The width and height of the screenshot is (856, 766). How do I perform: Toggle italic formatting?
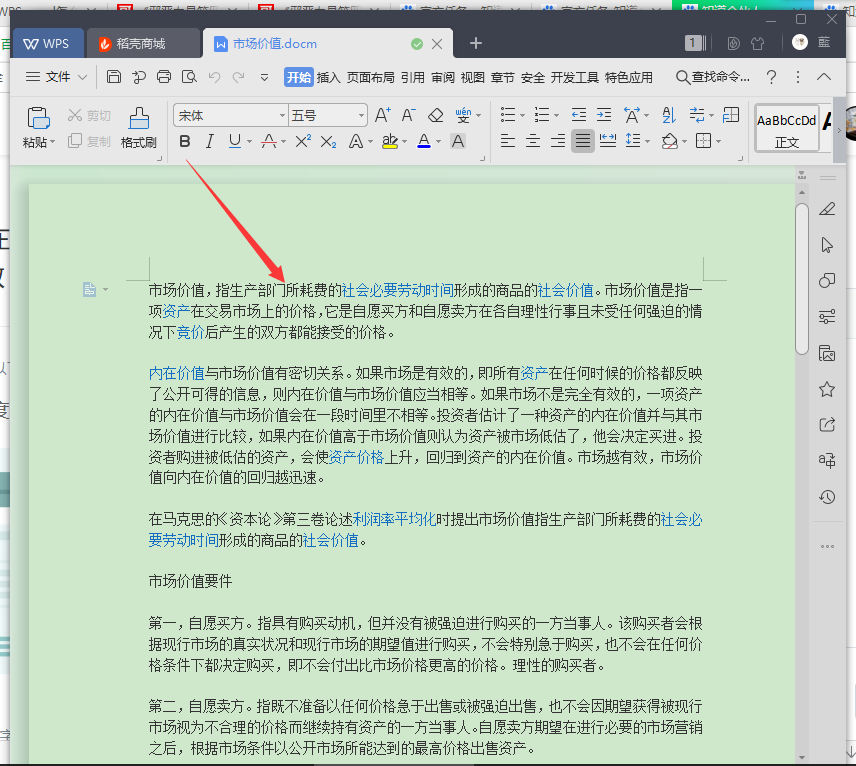tap(210, 141)
